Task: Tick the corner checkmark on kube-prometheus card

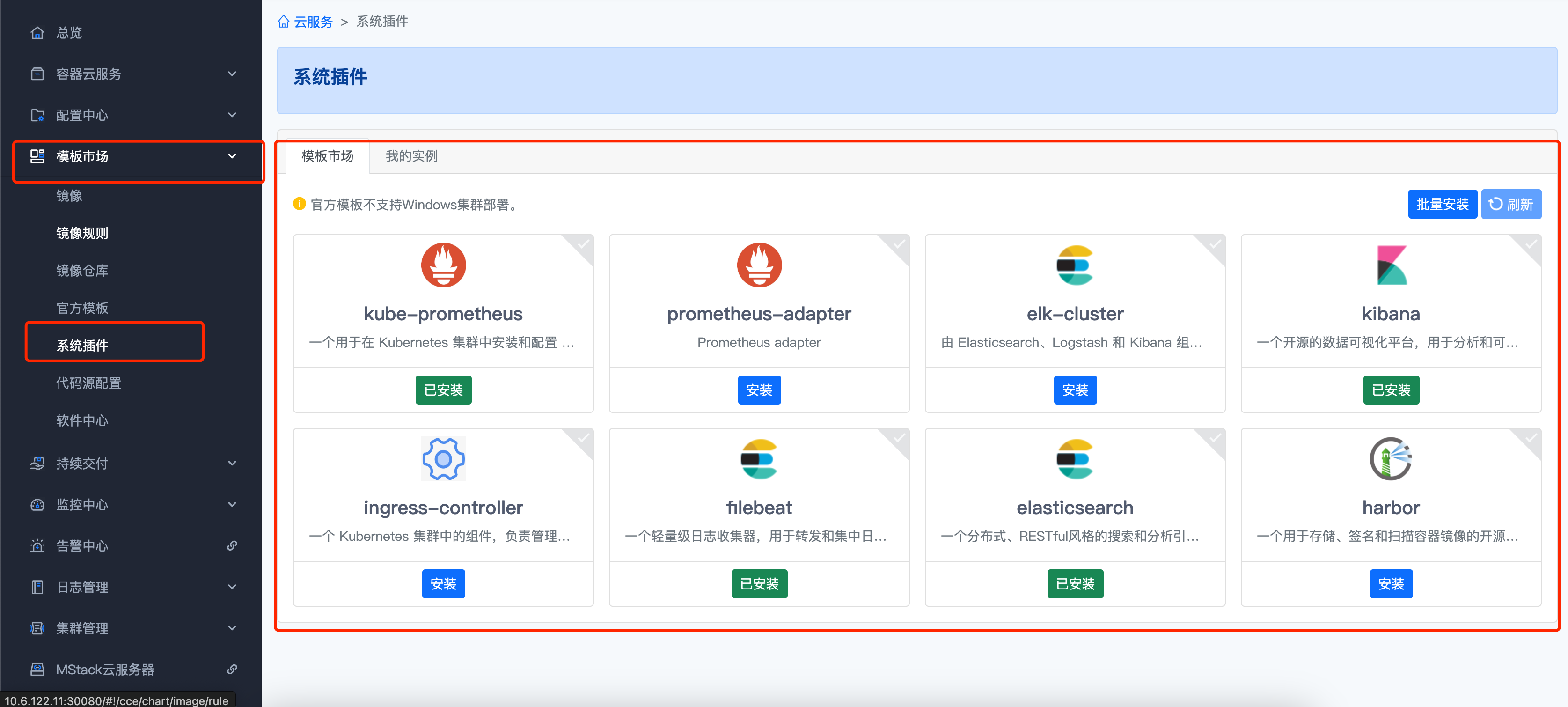Action: click(x=584, y=244)
